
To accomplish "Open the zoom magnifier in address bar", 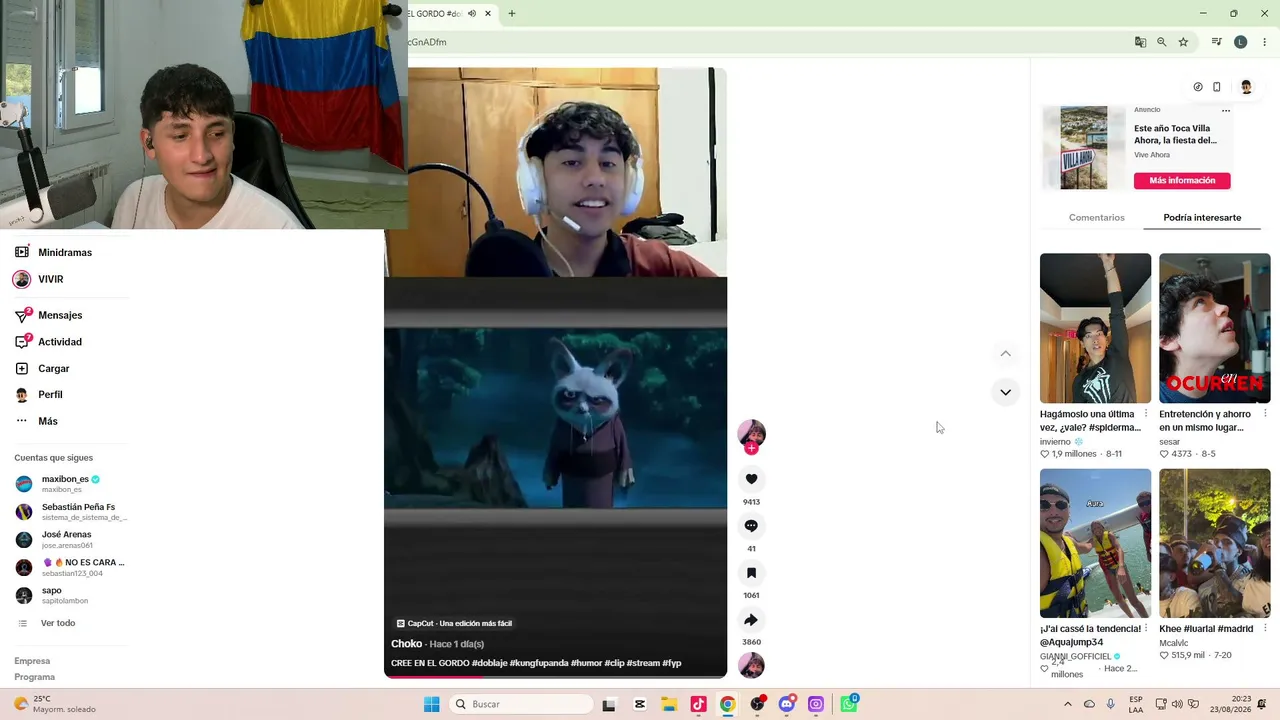I will click(1161, 42).
